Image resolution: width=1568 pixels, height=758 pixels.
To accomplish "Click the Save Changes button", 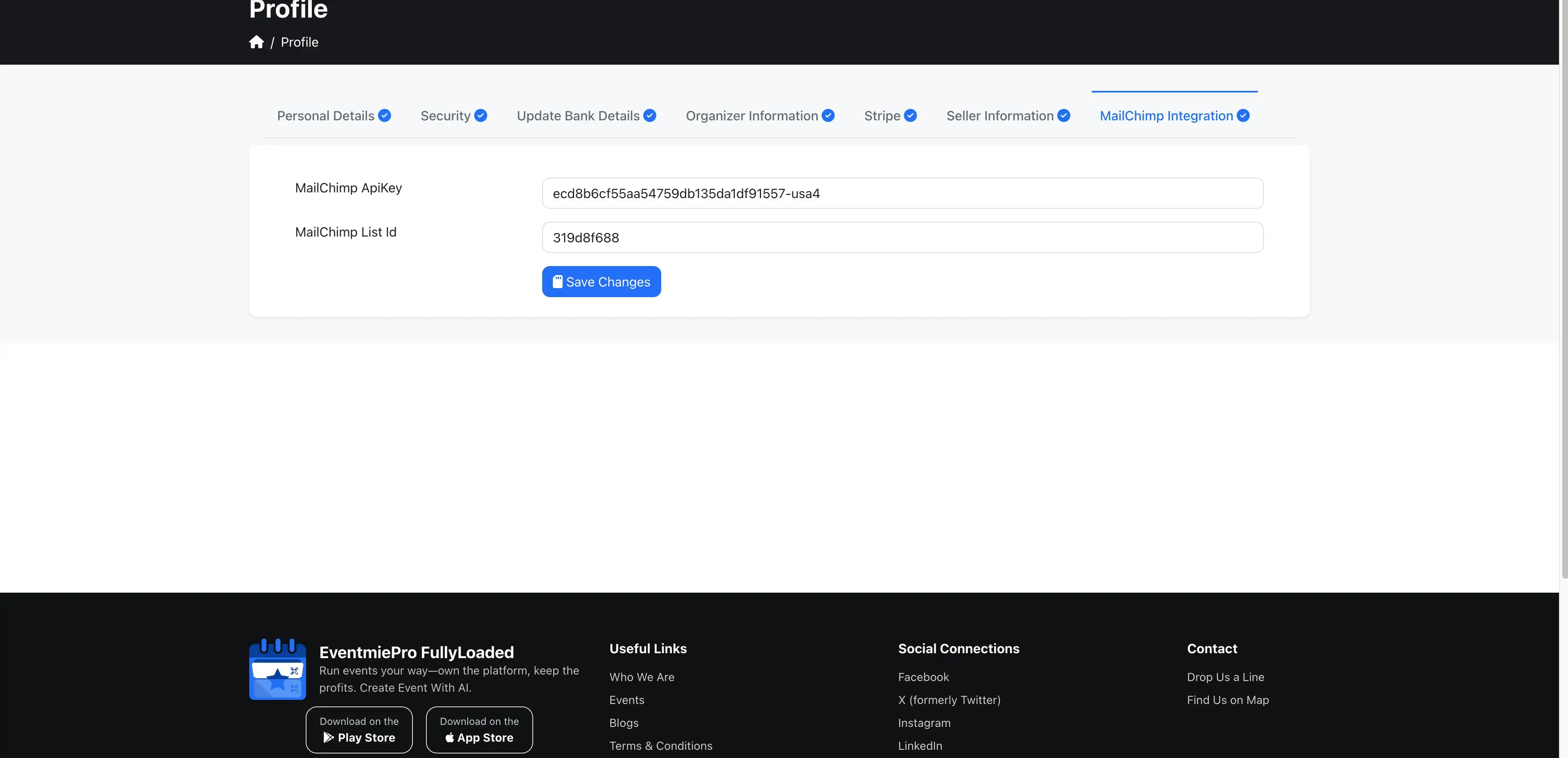I will (x=601, y=281).
